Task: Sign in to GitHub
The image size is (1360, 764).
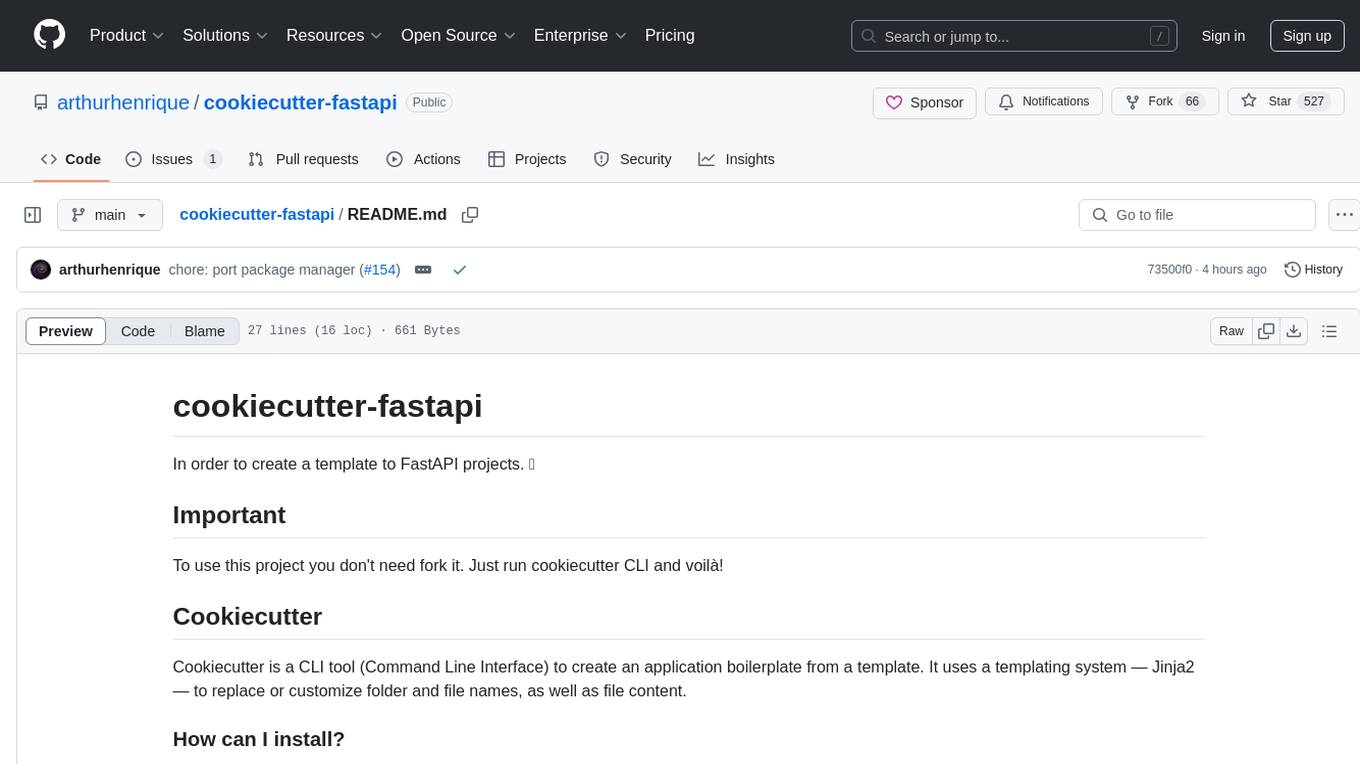Action: (1223, 36)
